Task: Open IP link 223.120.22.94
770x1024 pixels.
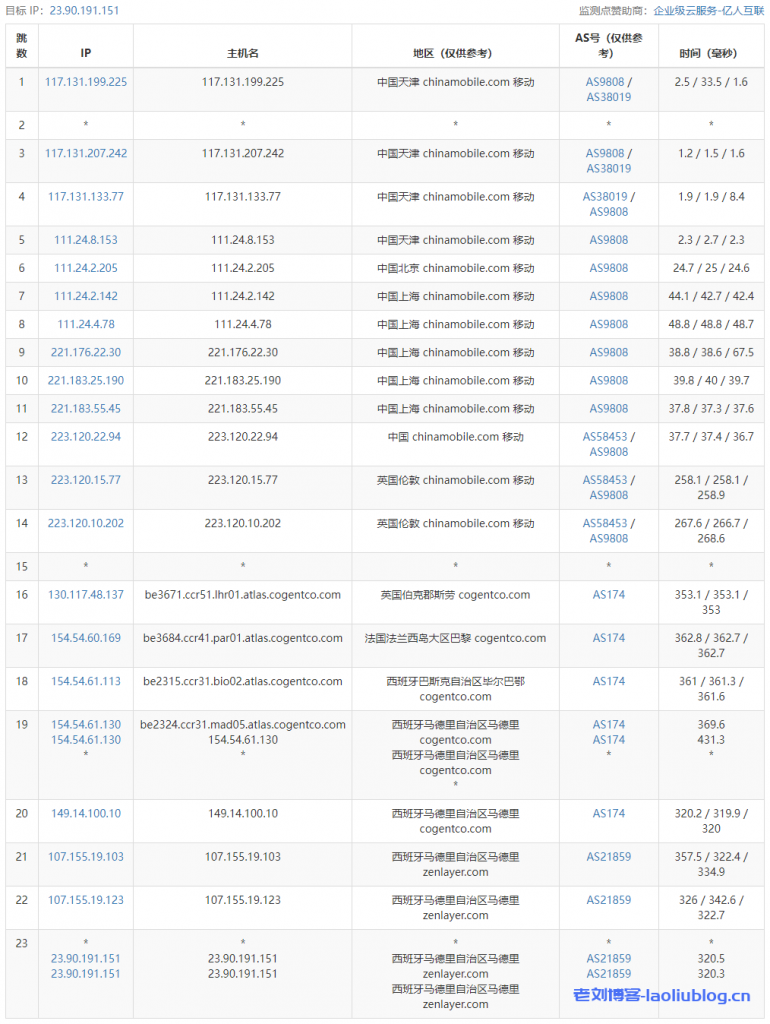Action: (x=86, y=437)
